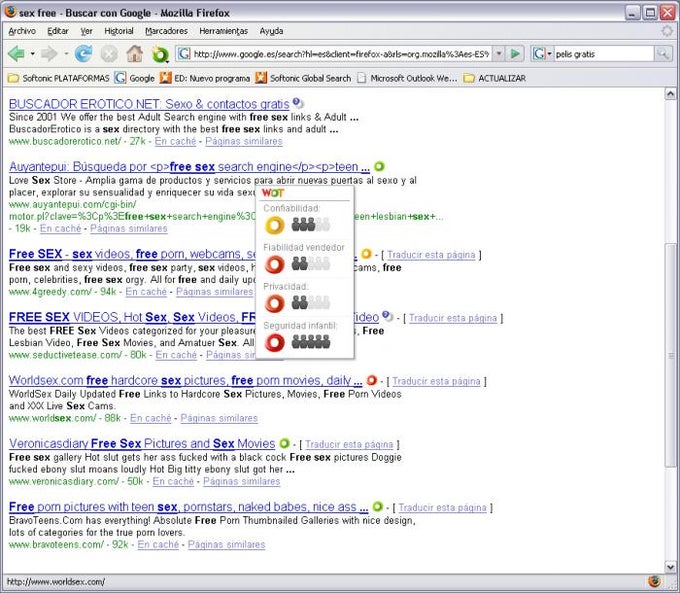Image resolution: width=680 pixels, height=593 pixels.
Task: Click the Seguridad infantil label in WOT popup
Action: [x=300, y=326]
